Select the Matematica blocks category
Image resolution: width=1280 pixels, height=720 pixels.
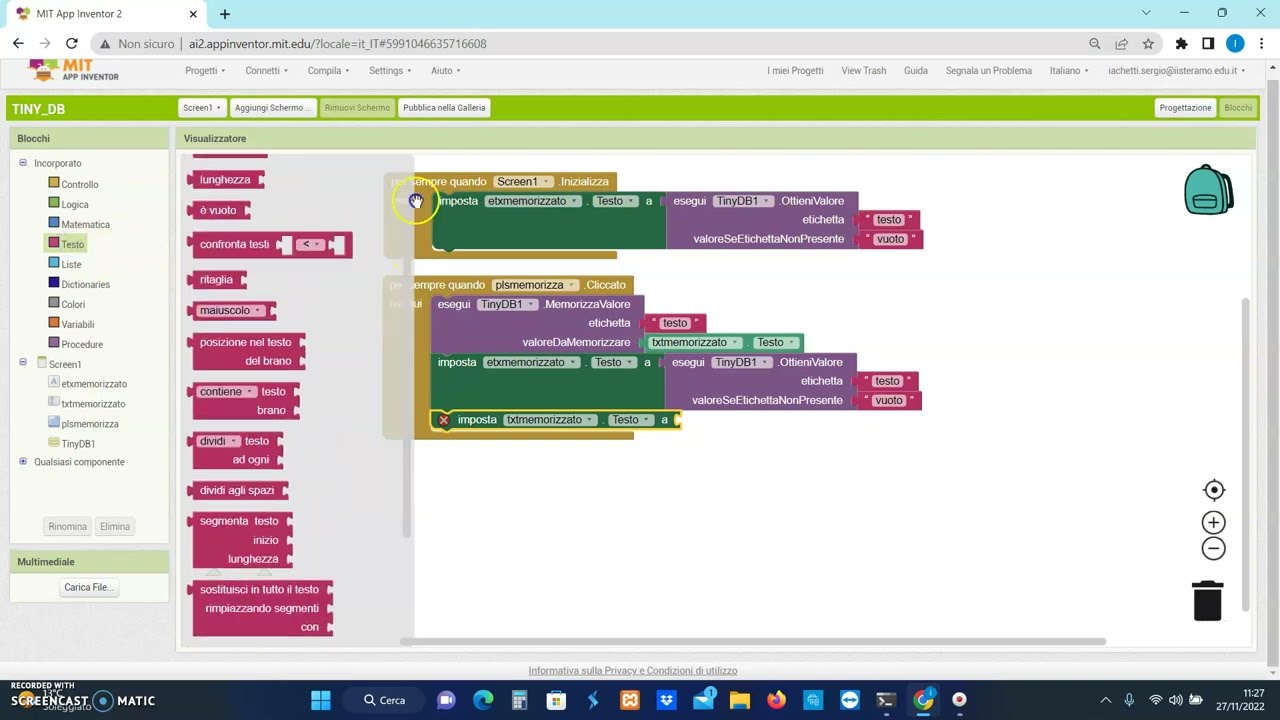pos(85,224)
